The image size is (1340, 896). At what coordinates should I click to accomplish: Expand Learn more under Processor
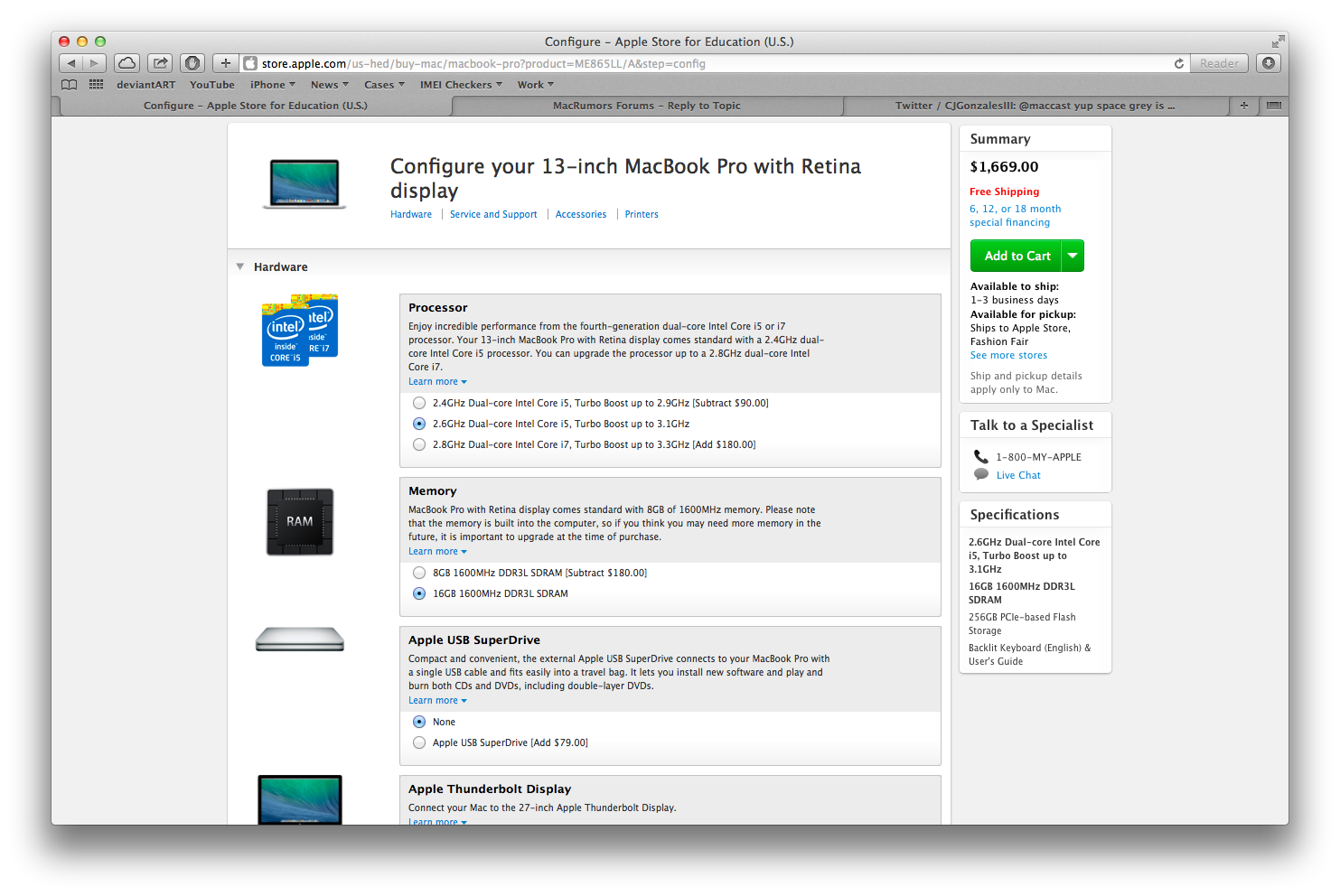pyautogui.click(x=437, y=382)
